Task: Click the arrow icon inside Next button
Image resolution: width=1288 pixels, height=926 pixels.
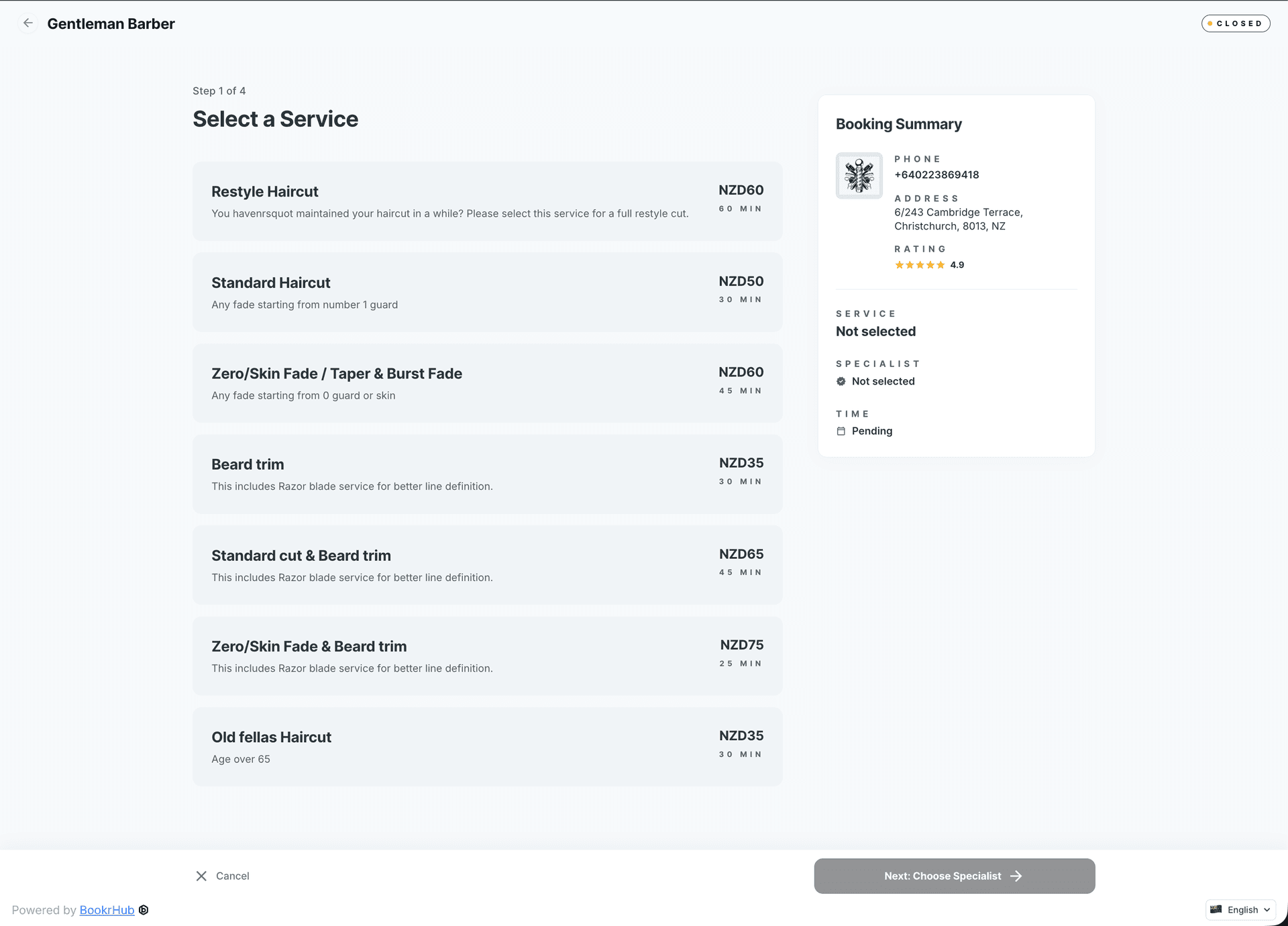Action: pos(1016,876)
